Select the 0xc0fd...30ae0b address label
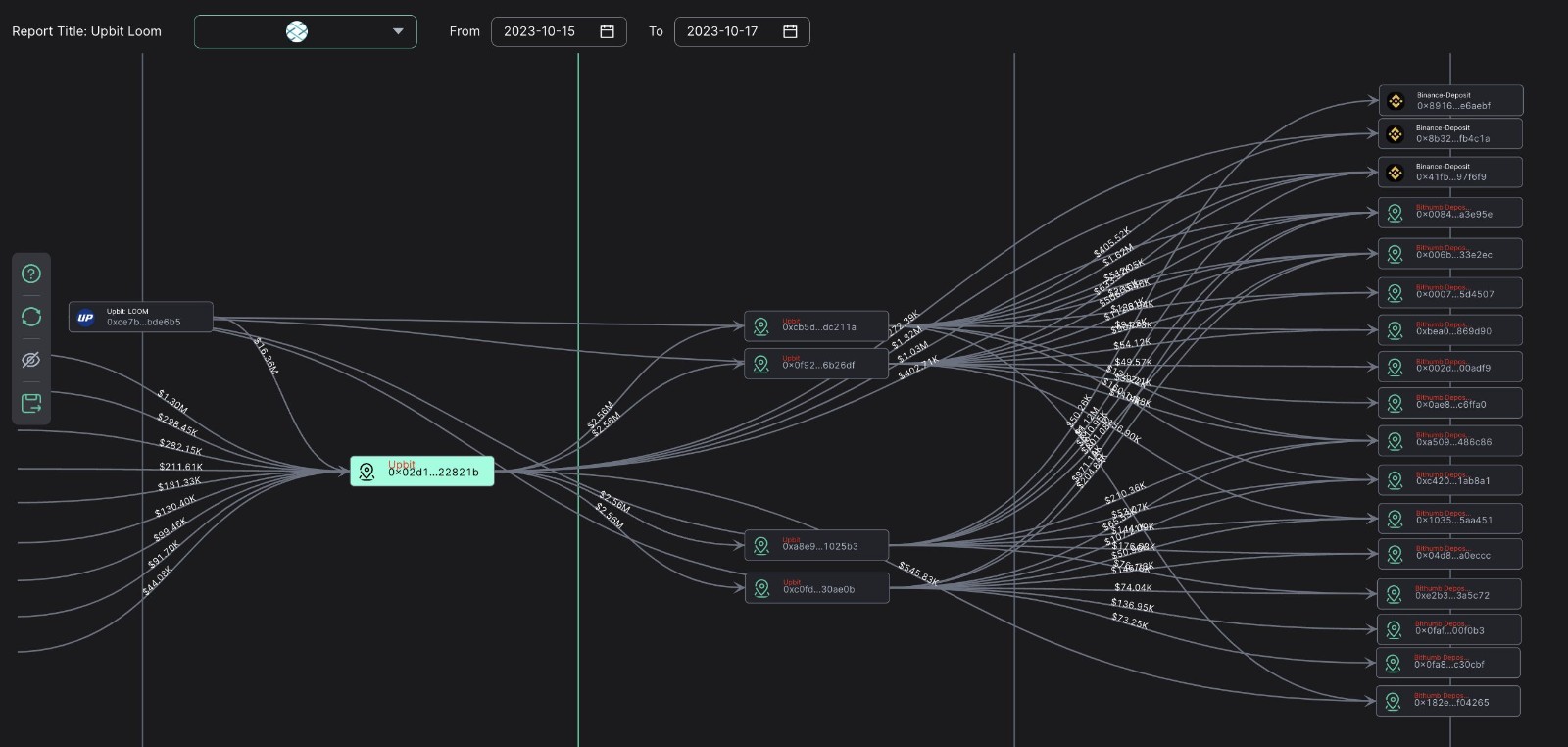 coord(818,589)
